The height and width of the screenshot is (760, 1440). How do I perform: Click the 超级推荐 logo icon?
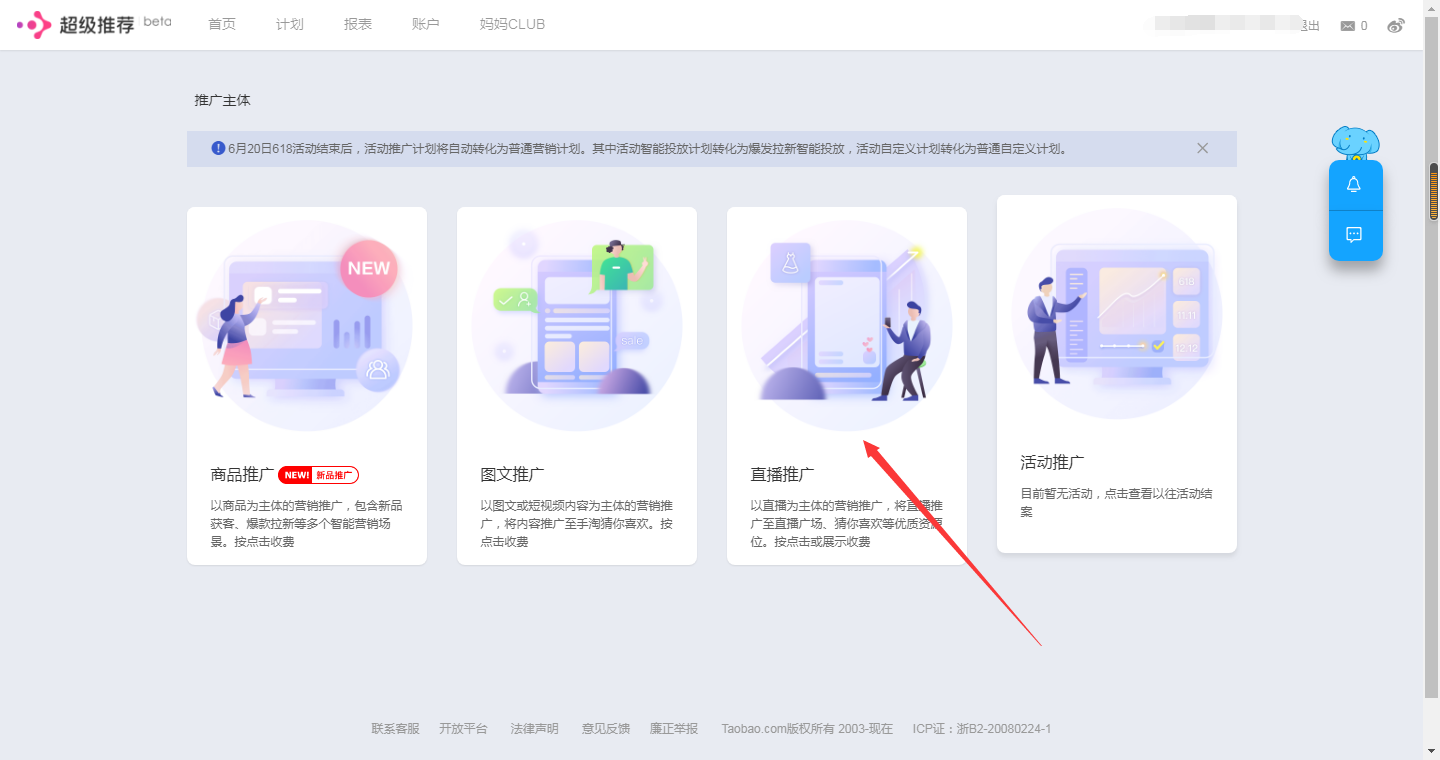[x=34, y=24]
